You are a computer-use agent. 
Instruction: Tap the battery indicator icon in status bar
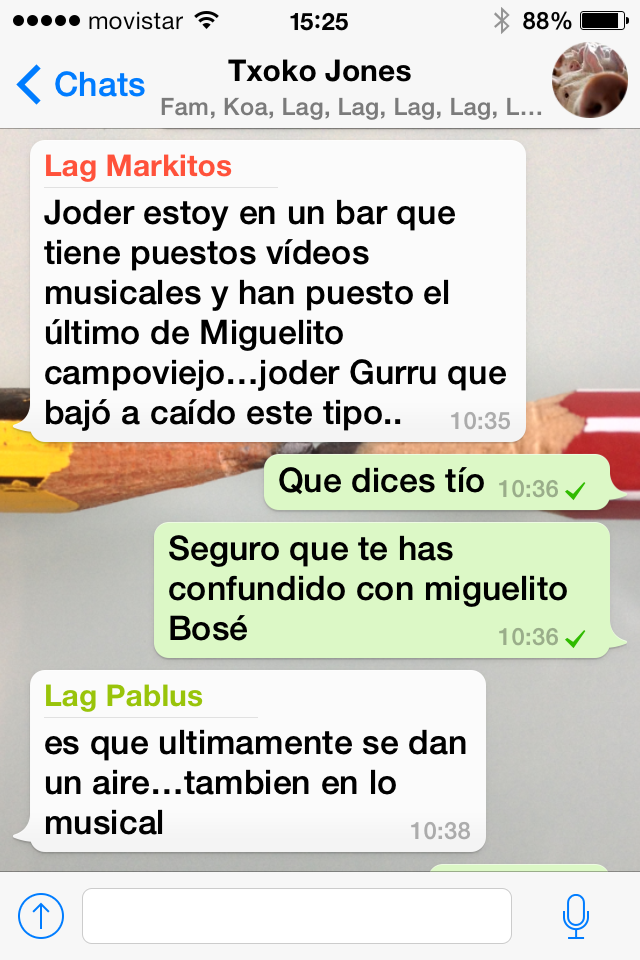[x=604, y=21]
